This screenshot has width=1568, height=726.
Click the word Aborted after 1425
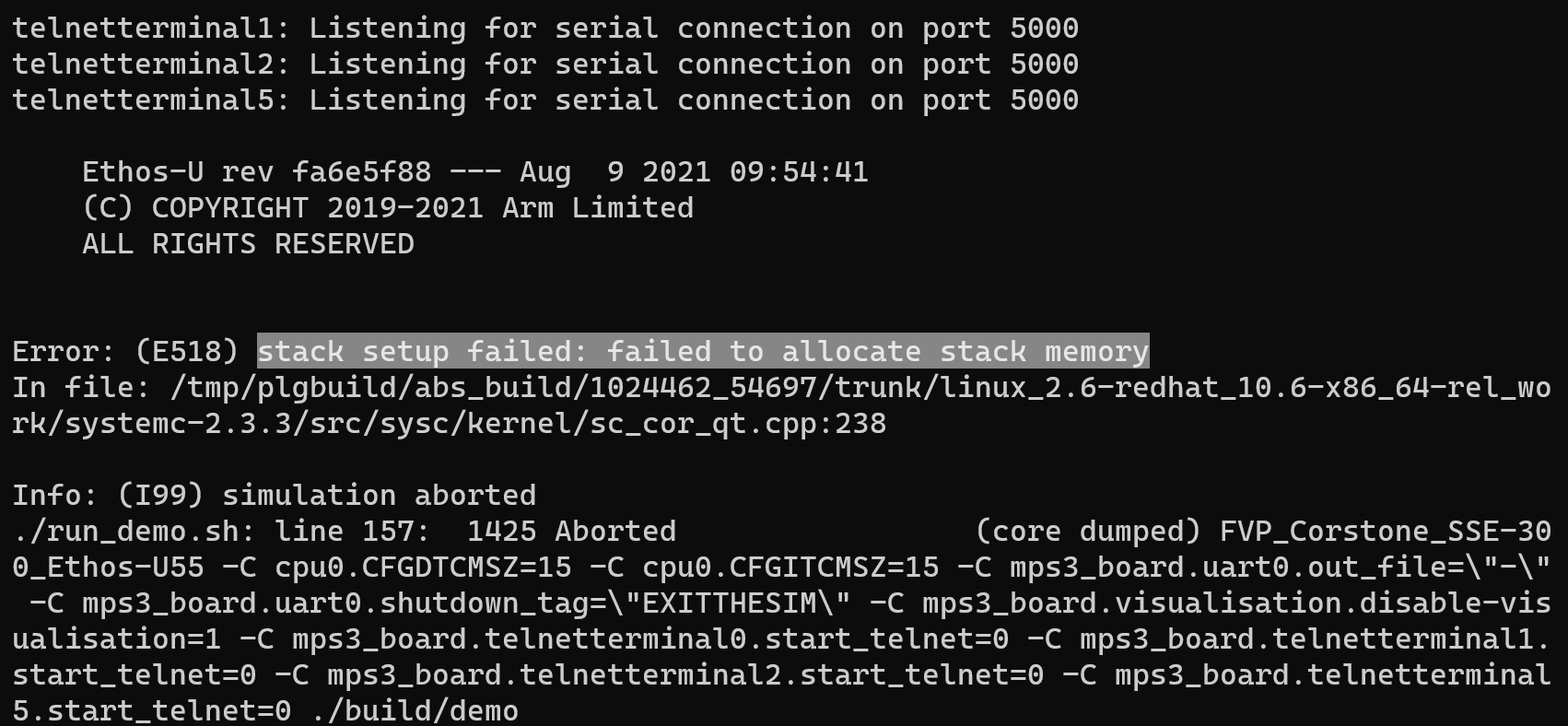pos(614,532)
